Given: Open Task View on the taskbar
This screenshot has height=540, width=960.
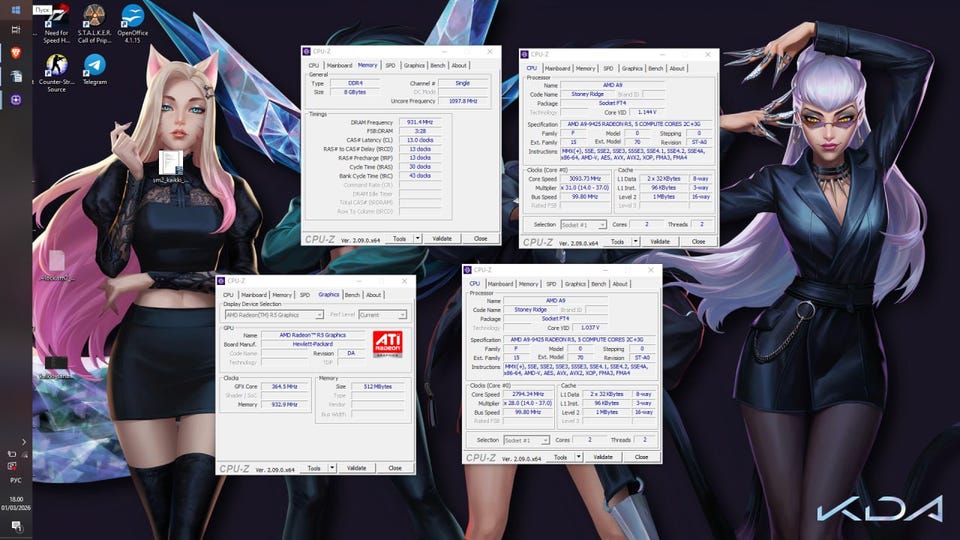Looking at the screenshot, I should coord(16,29).
